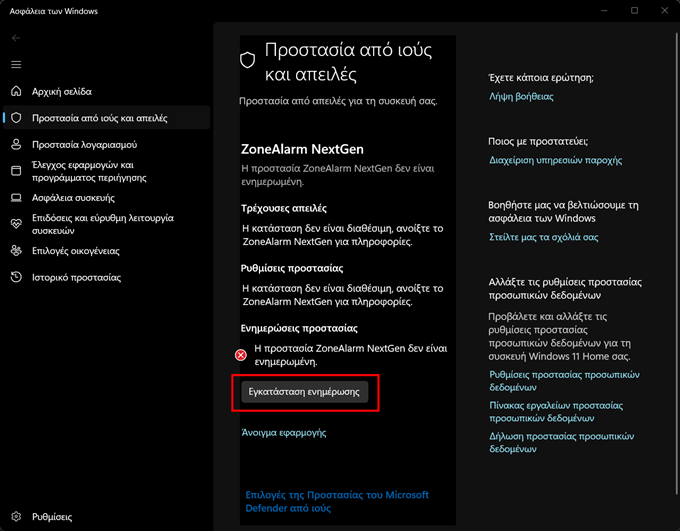The width and height of the screenshot is (680, 531).
Task: Click the back arrow icon
Action: coord(16,38)
